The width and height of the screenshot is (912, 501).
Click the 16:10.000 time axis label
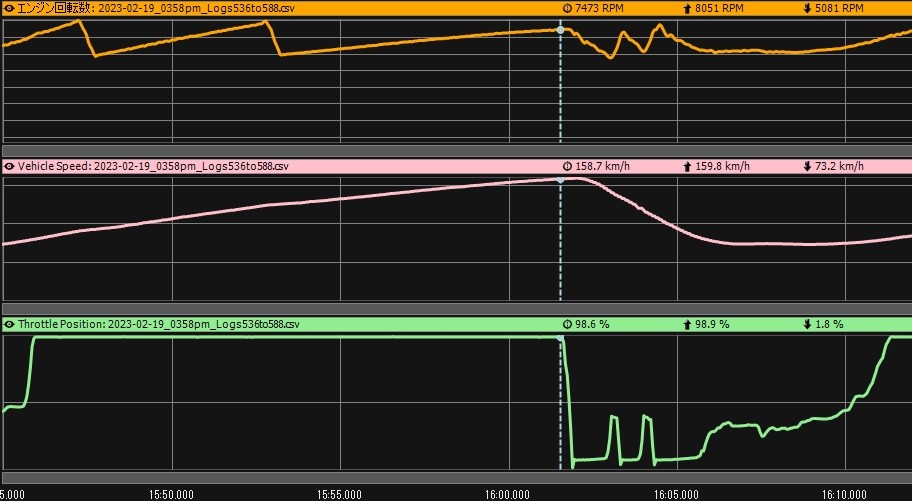coord(845,495)
